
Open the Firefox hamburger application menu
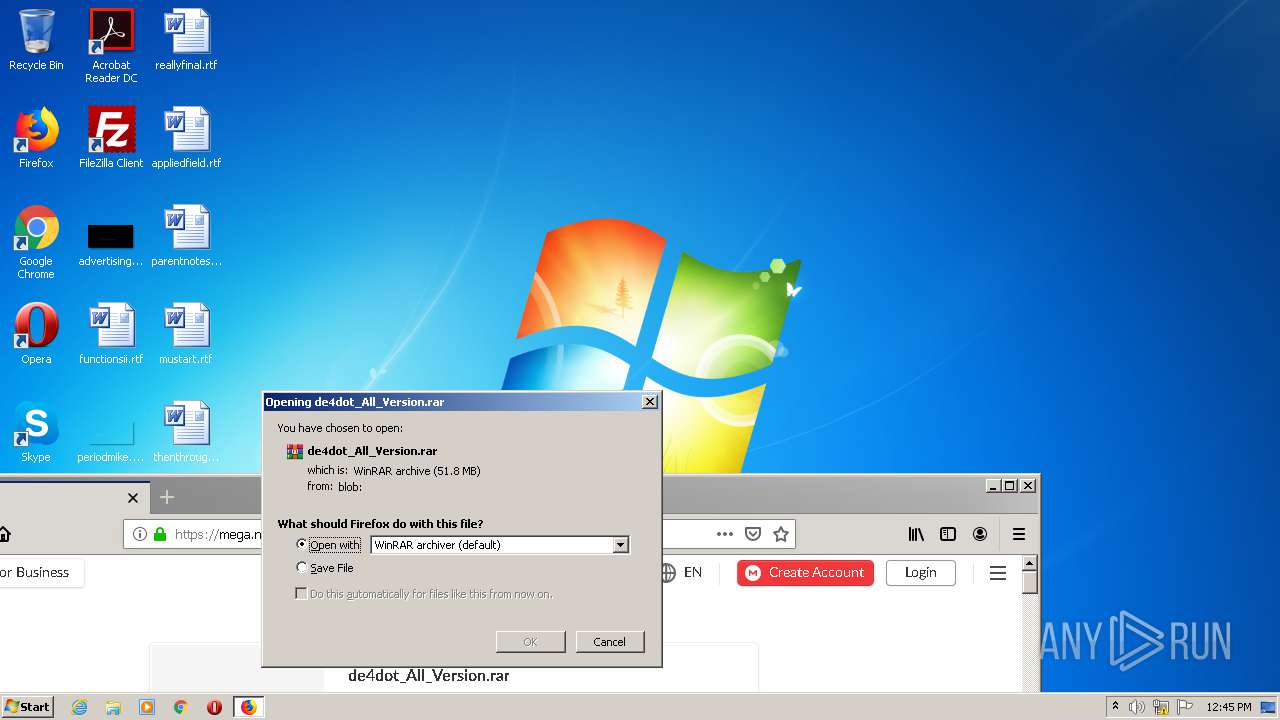(x=1019, y=534)
